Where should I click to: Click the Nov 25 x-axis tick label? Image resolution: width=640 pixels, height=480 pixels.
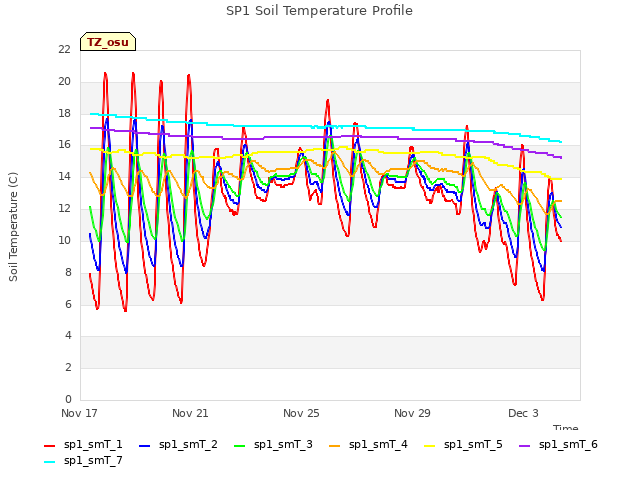coord(301,413)
